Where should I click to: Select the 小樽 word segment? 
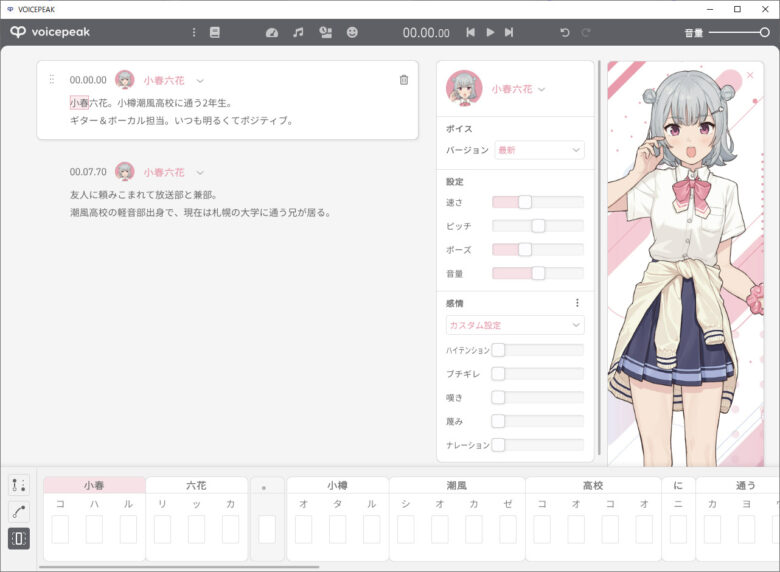click(337, 485)
